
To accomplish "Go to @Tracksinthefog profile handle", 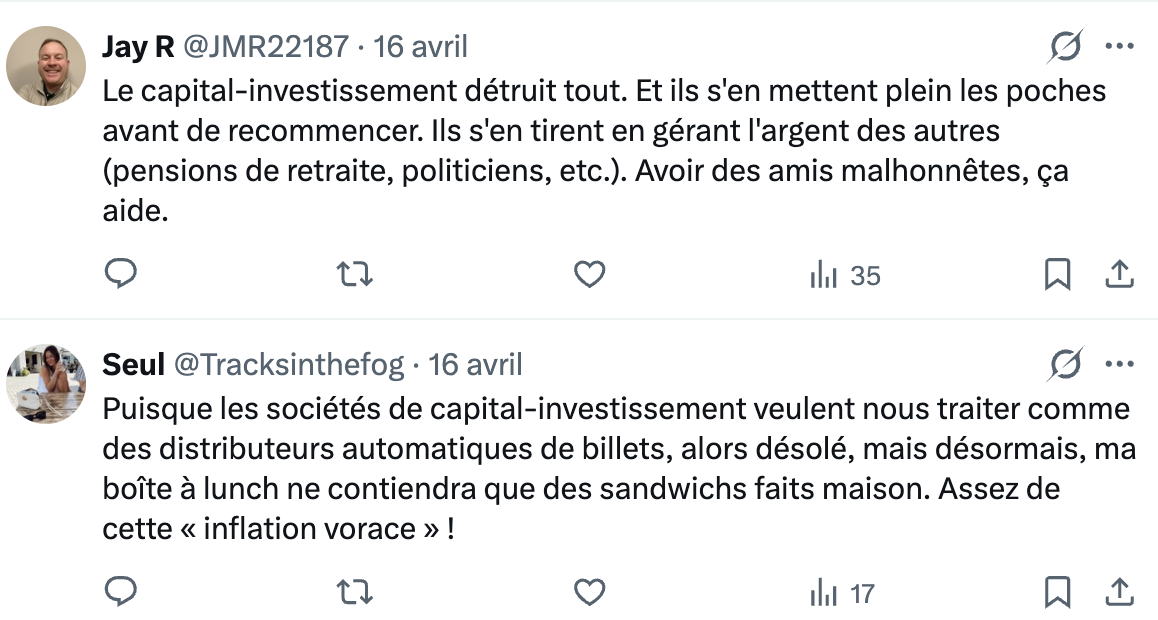I will tap(289, 365).
